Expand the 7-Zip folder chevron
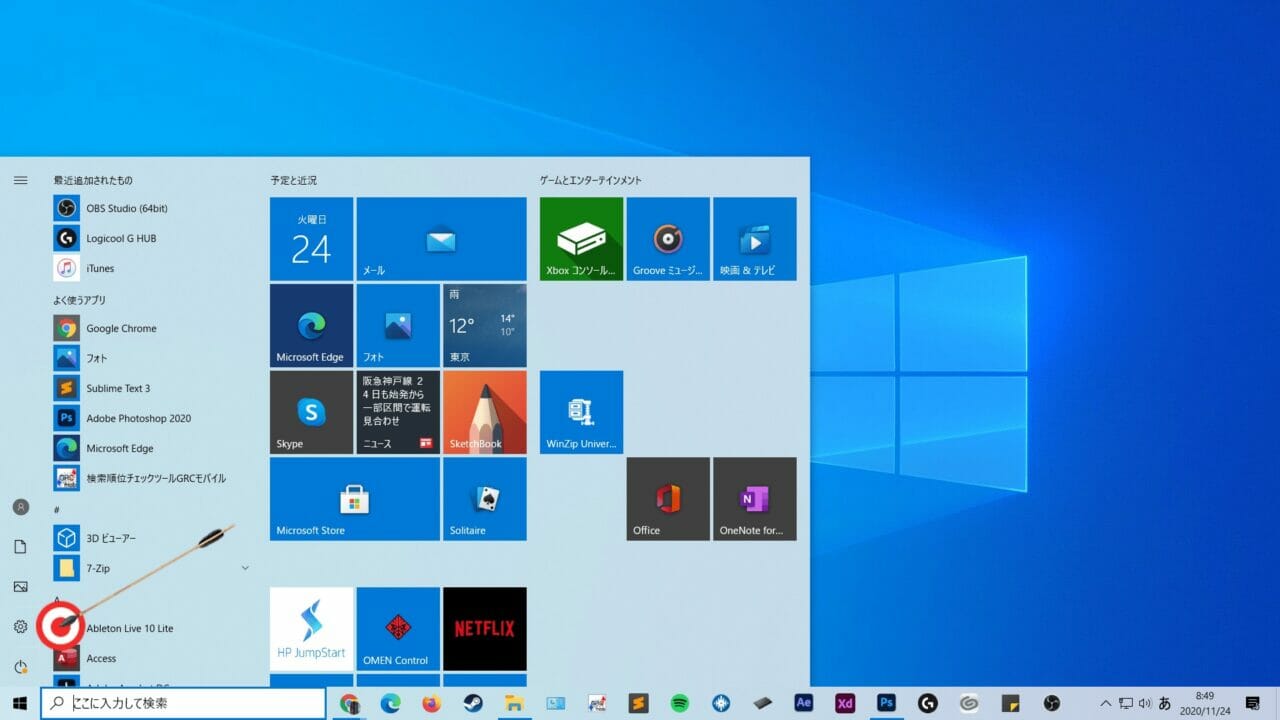This screenshot has width=1280, height=720. pyautogui.click(x=245, y=568)
